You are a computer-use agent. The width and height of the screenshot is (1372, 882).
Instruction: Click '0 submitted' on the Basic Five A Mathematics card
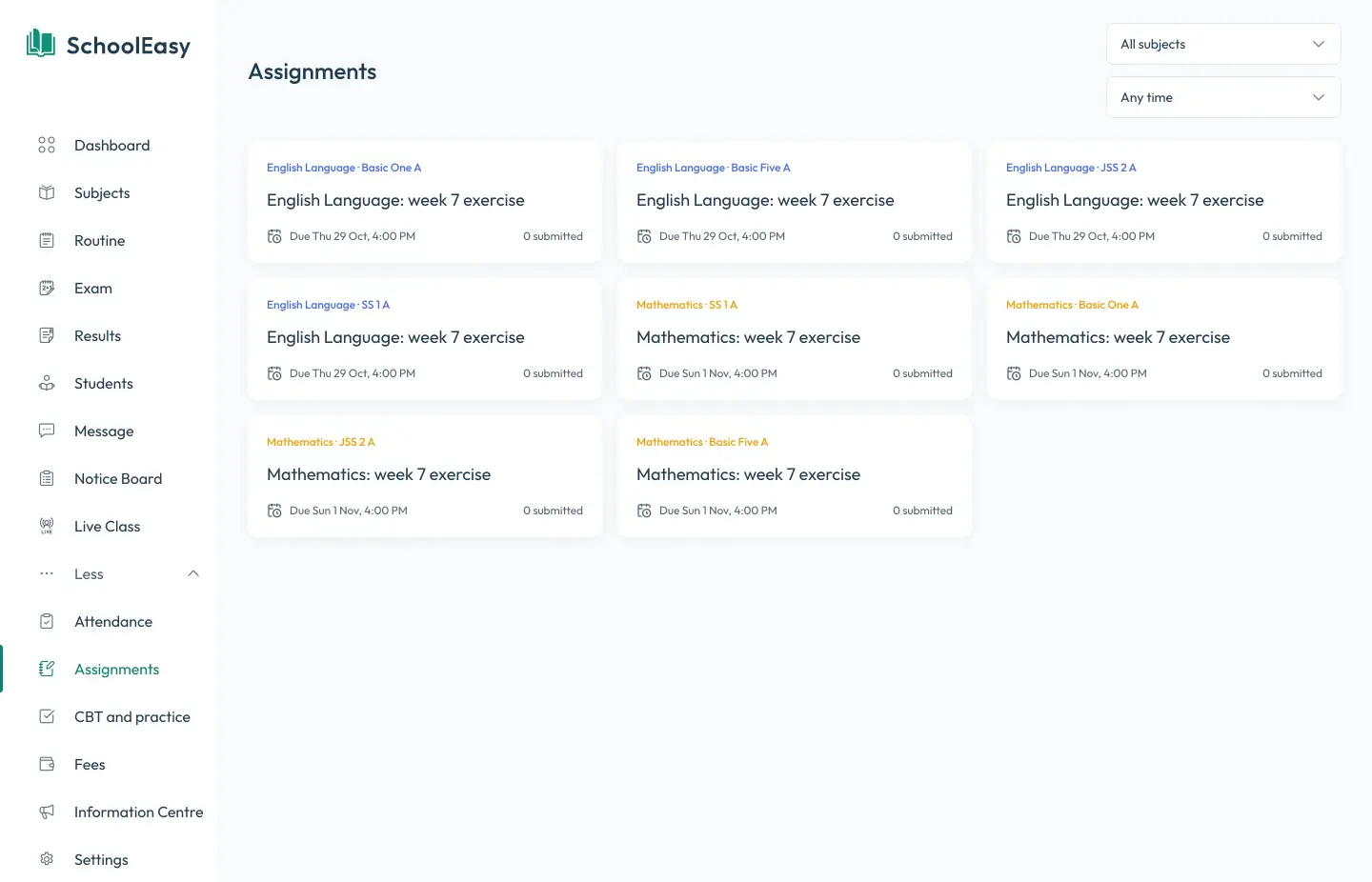[922, 511]
